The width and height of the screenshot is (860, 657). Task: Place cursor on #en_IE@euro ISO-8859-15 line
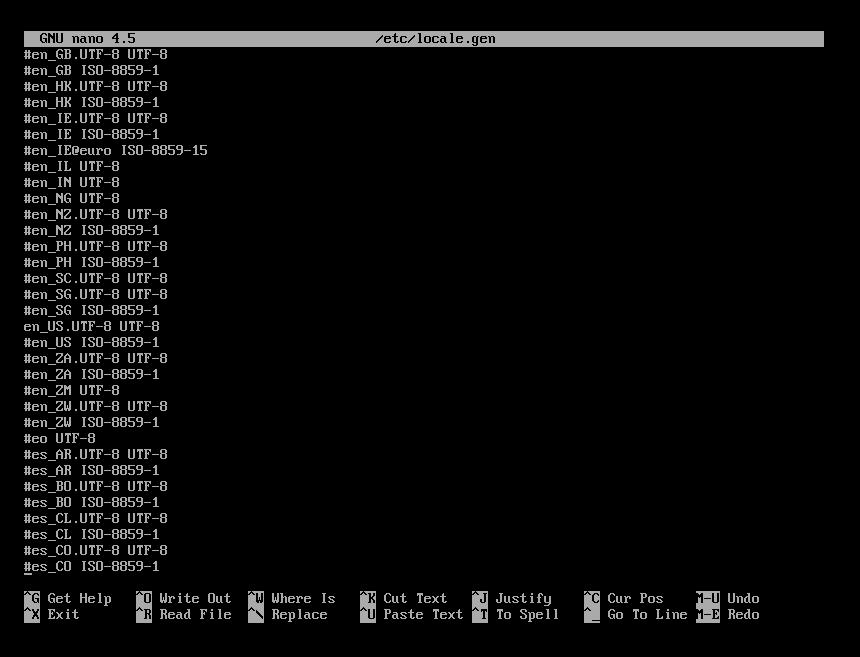(116, 151)
